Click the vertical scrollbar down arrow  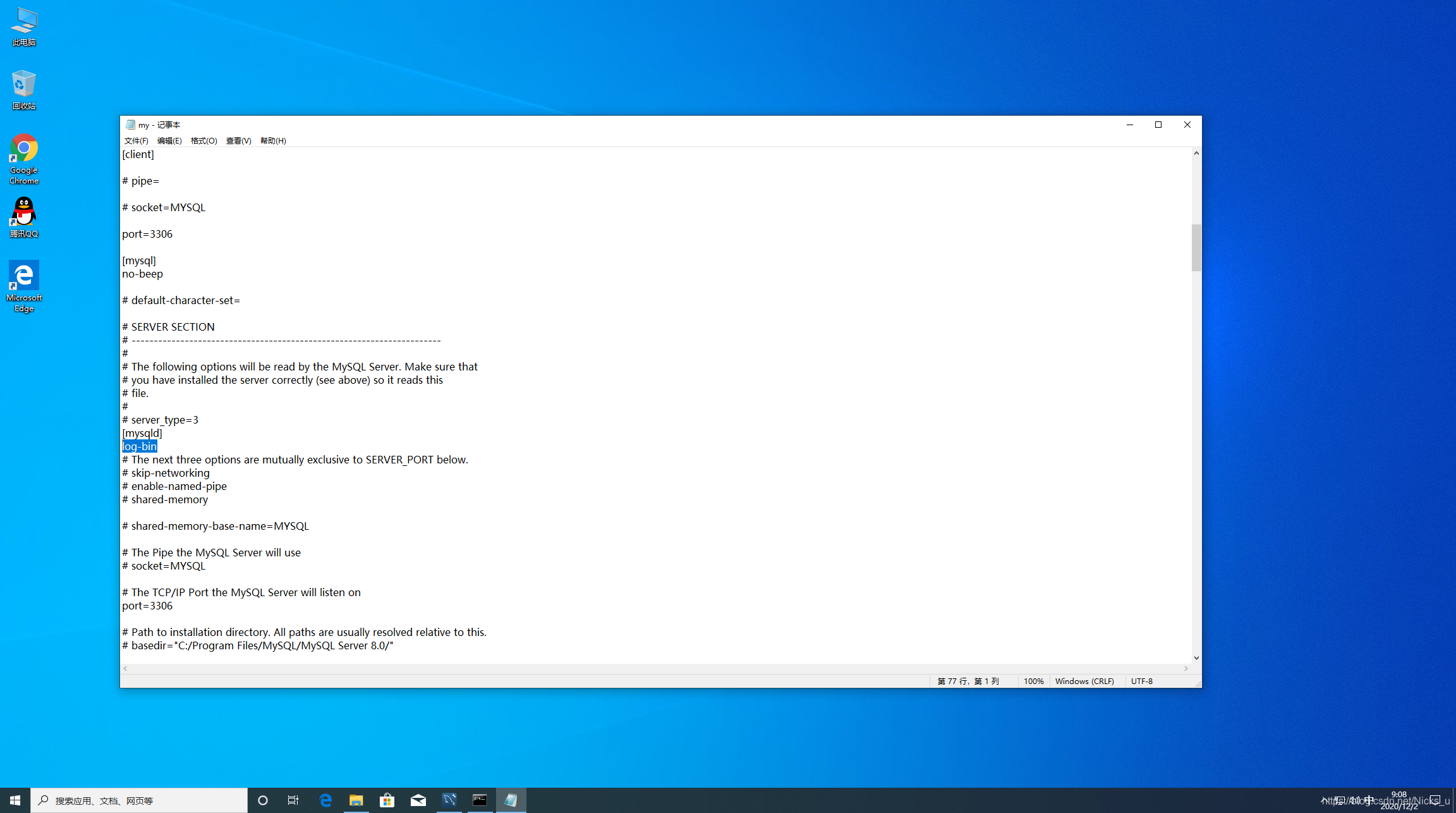tap(1196, 658)
